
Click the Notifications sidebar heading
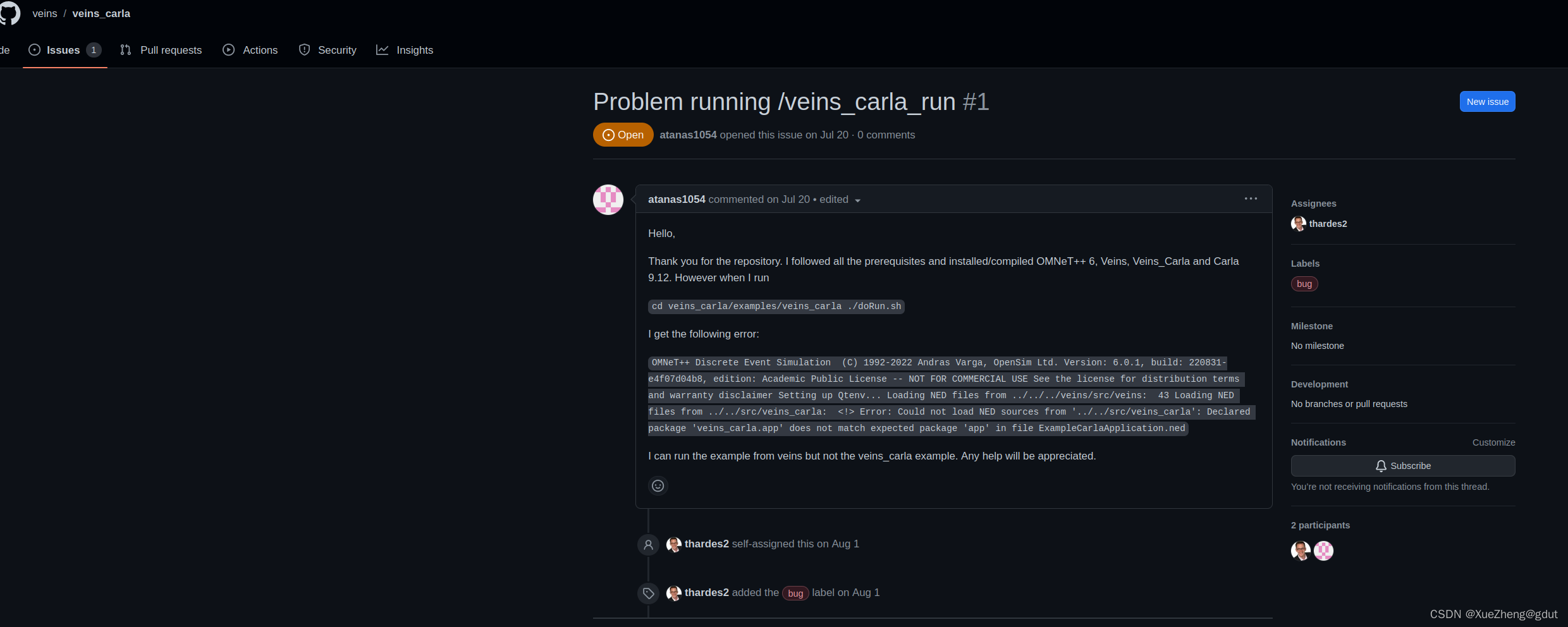tap(1318, 442)
